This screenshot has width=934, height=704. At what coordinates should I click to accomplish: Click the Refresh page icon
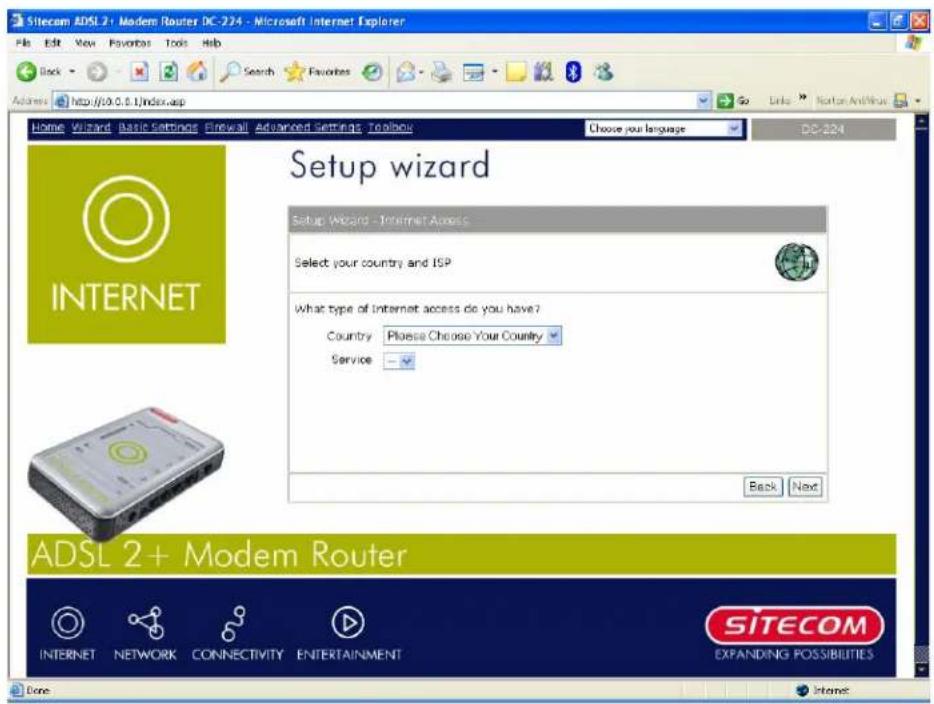[x=169, y=72]
